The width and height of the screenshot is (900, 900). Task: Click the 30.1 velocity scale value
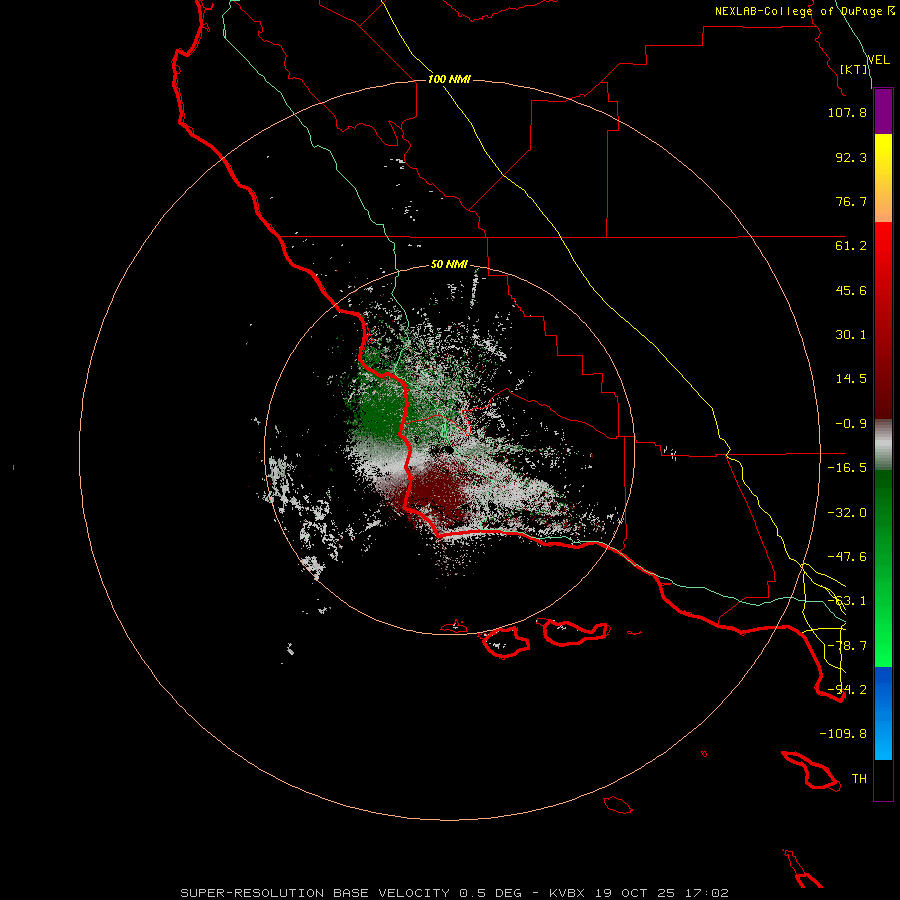click(x=851, y=335)
